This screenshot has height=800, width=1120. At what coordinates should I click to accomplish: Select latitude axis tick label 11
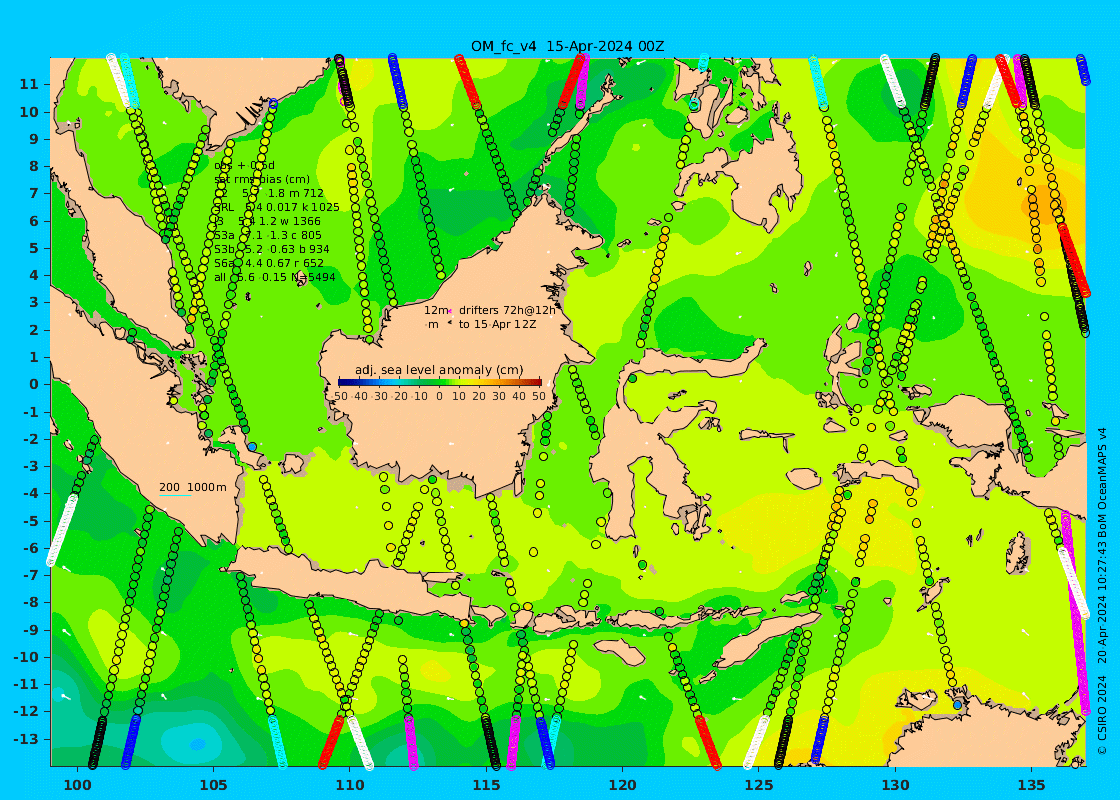(x=29, y=84)
